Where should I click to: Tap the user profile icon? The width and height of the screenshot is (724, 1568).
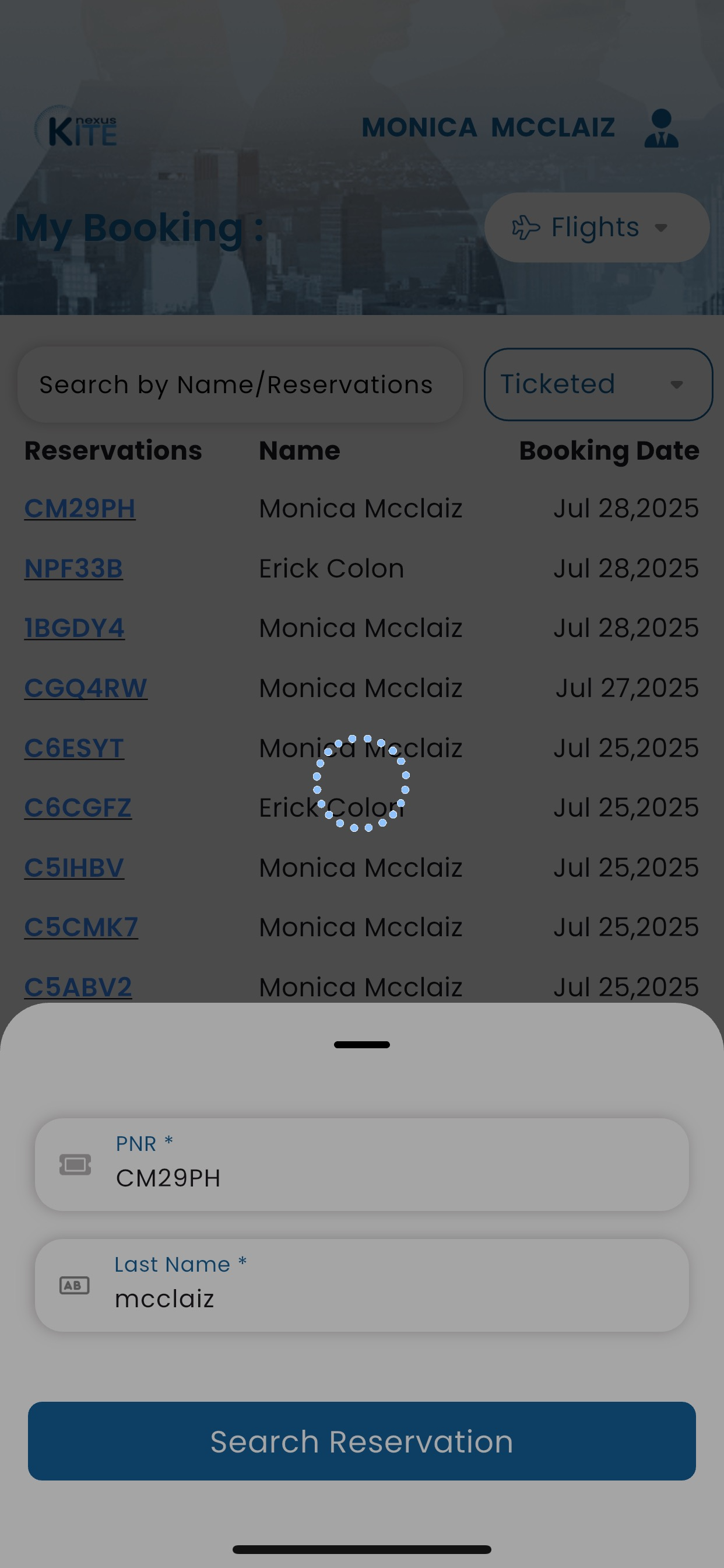[x=660, y=128]
